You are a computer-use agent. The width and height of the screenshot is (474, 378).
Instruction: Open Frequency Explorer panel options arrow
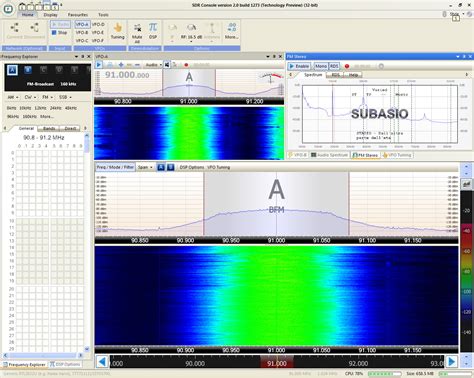[x=76, y=57]
